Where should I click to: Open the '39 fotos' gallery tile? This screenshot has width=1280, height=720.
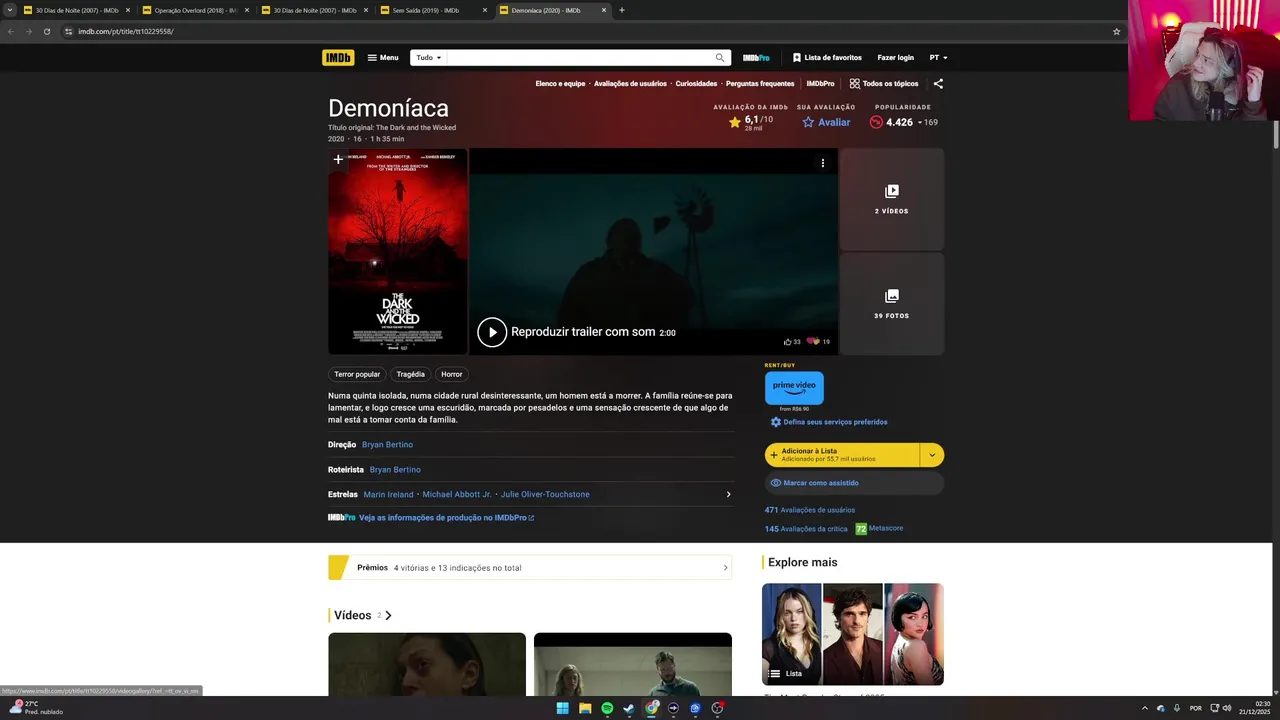pyautogui.click(x=892, y=303)
